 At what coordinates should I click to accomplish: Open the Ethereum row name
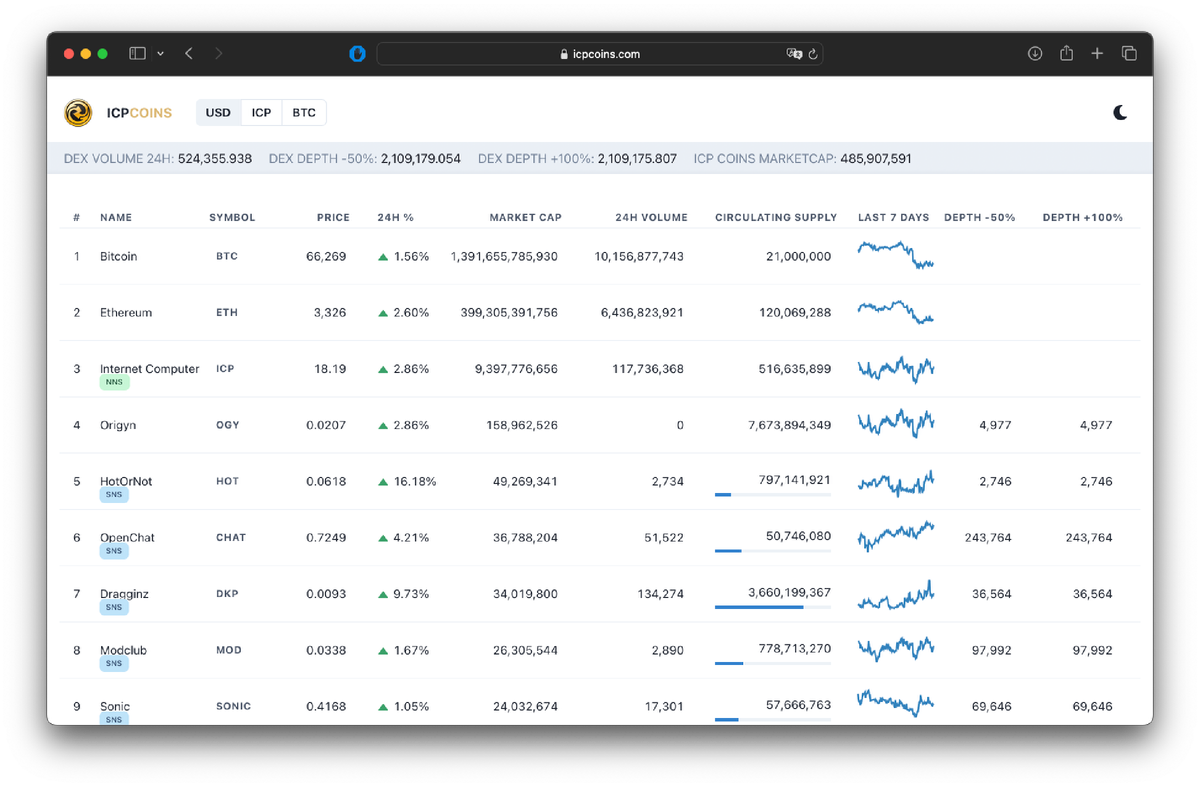click(126, 313)
